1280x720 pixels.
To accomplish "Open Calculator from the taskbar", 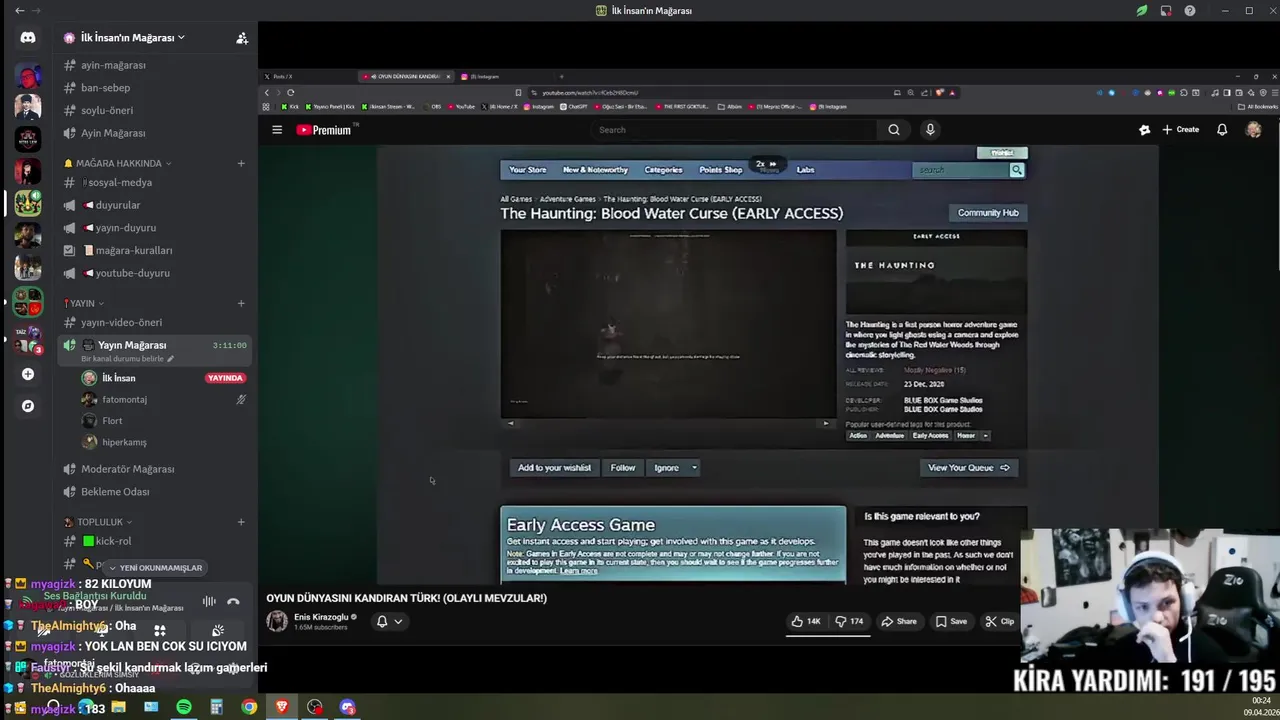I will pos(216,707).
